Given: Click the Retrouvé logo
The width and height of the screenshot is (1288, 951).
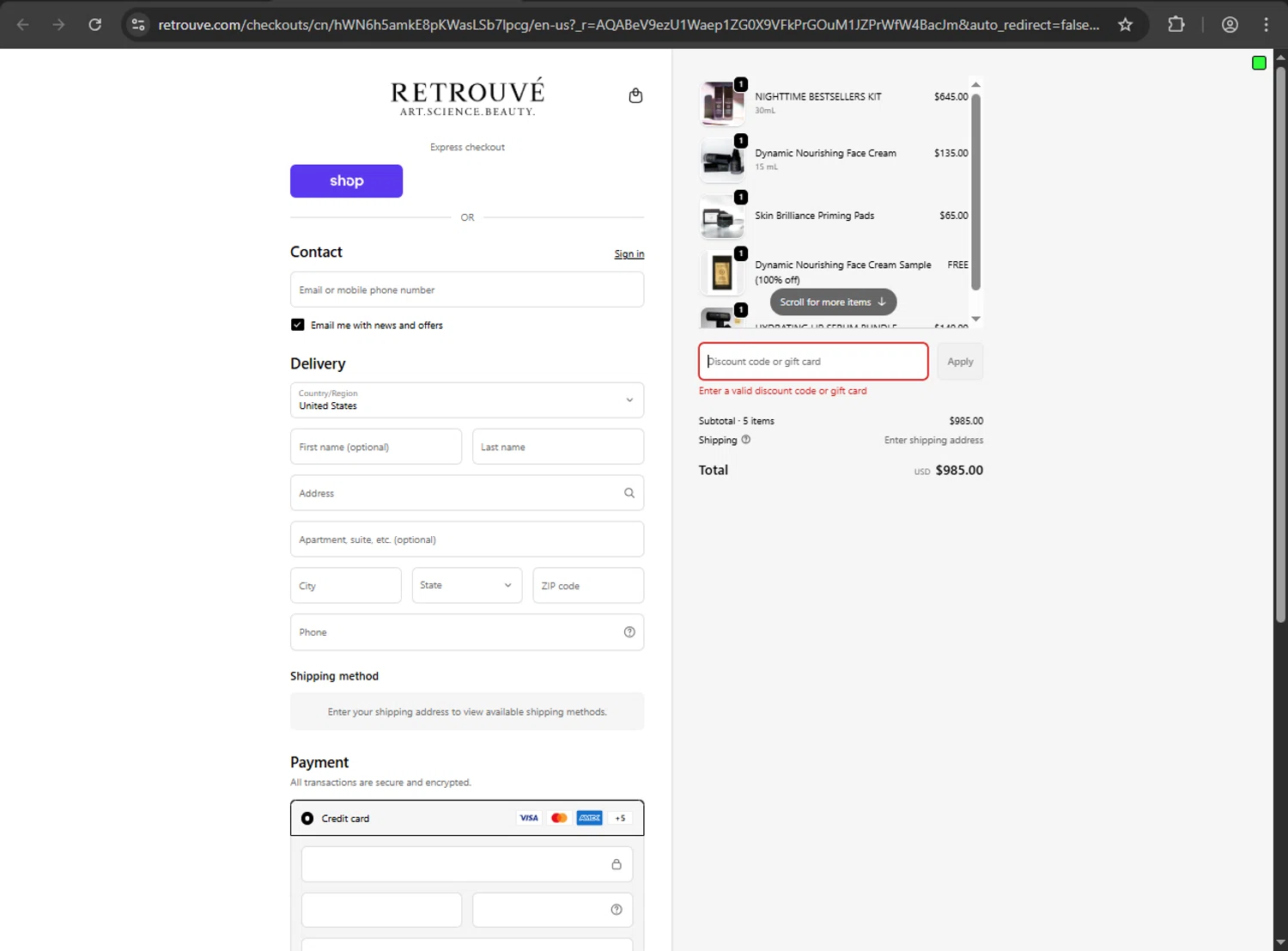Looking at the screenshot, I should click(467, 97).
